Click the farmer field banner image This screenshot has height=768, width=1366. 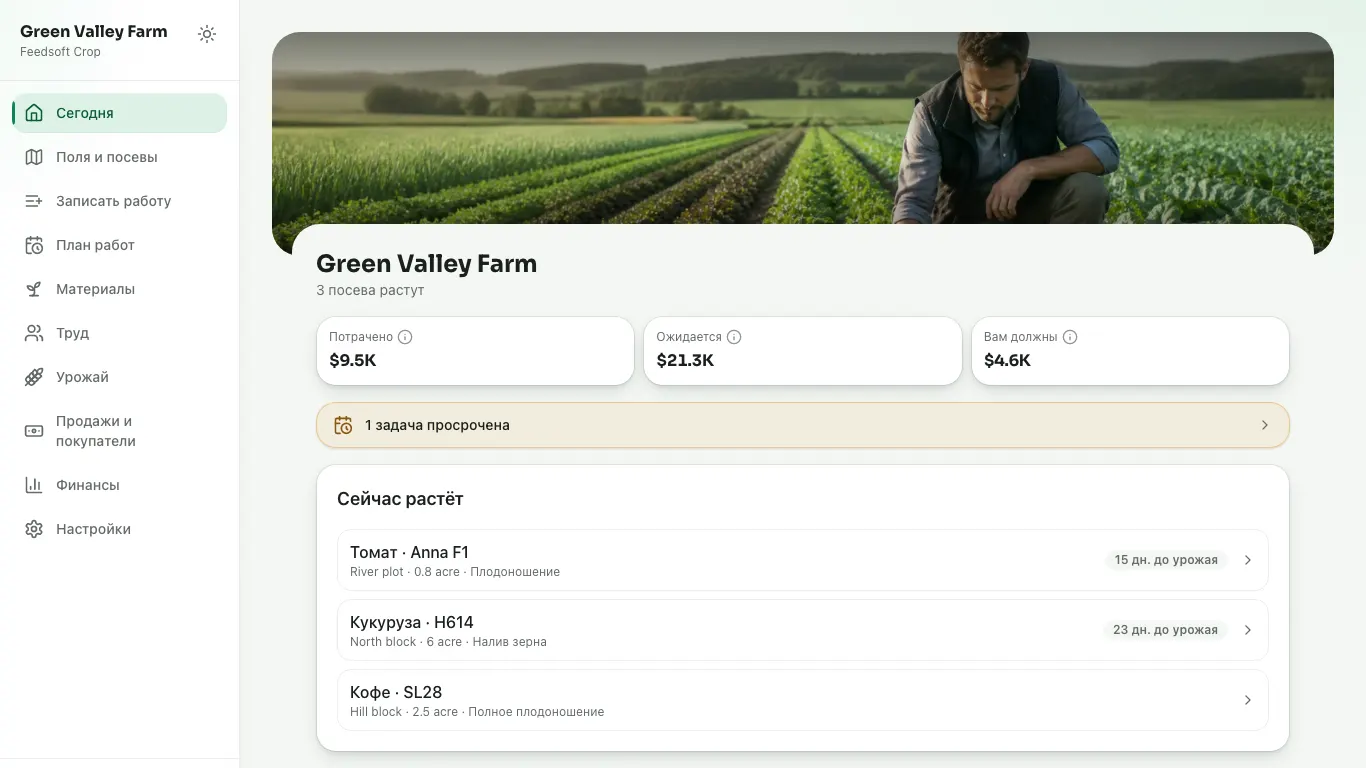803,130
